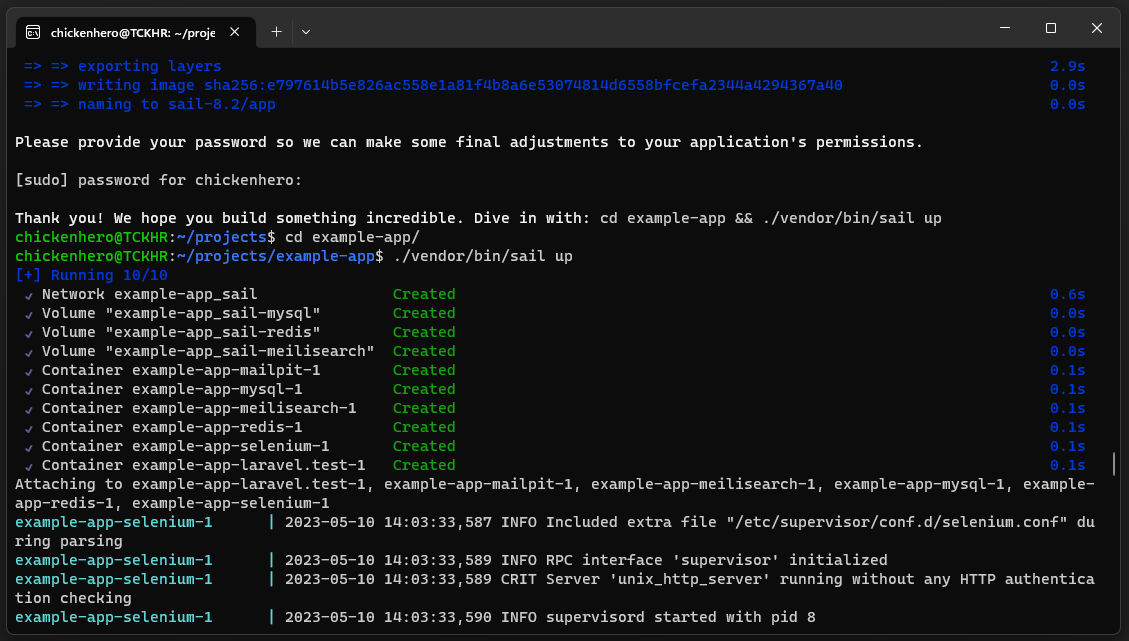The image size is (1129, 641).
Task: Click the checkmark beside Volume example-app-sail-redis
Action: 28,332
